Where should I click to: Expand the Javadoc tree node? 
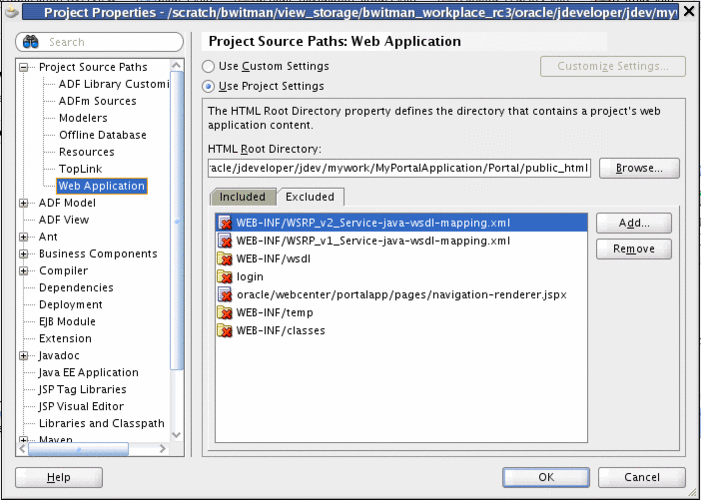[x=23, y=356]
